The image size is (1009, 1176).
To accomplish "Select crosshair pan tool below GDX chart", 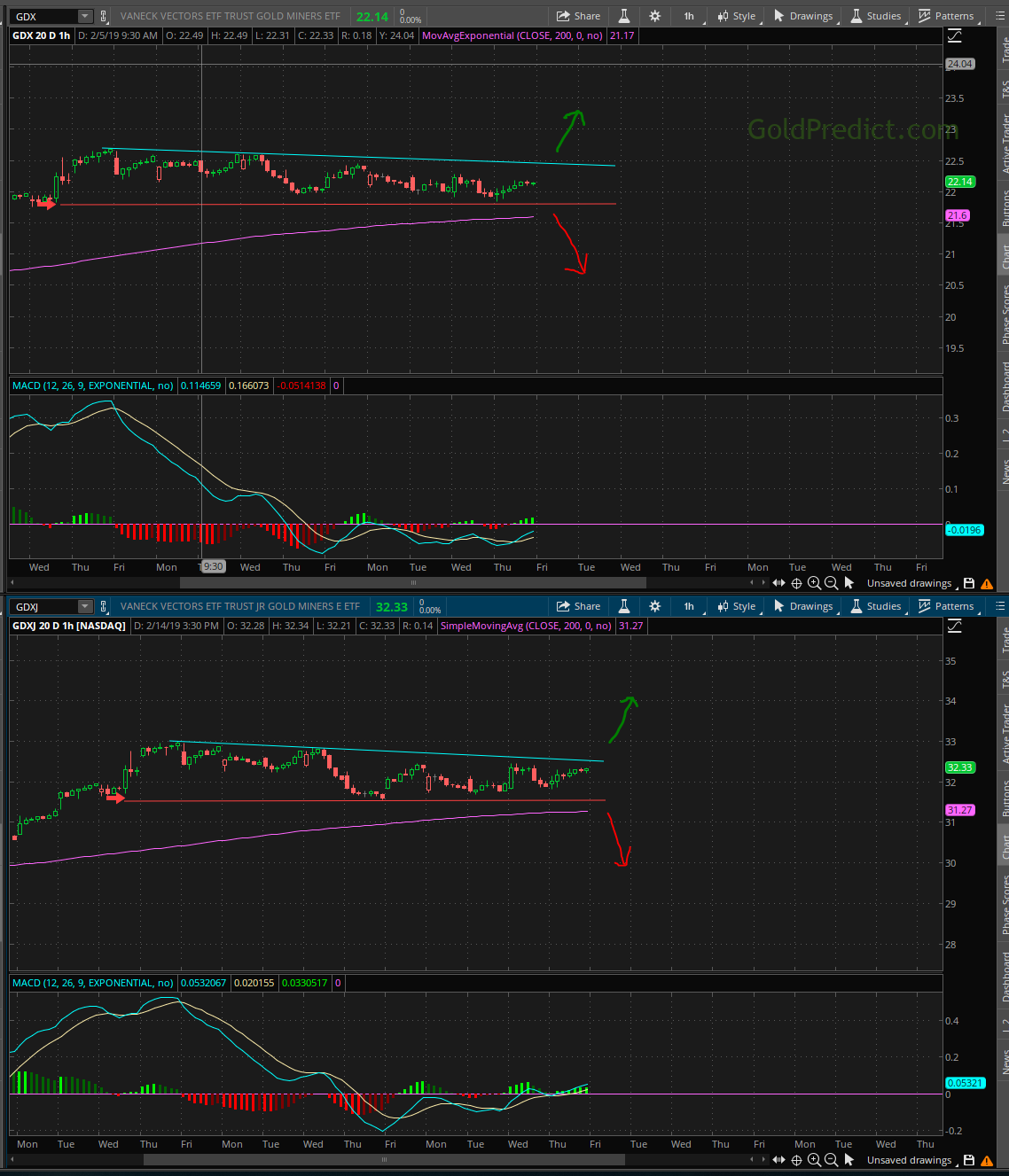I will (796, 583).
